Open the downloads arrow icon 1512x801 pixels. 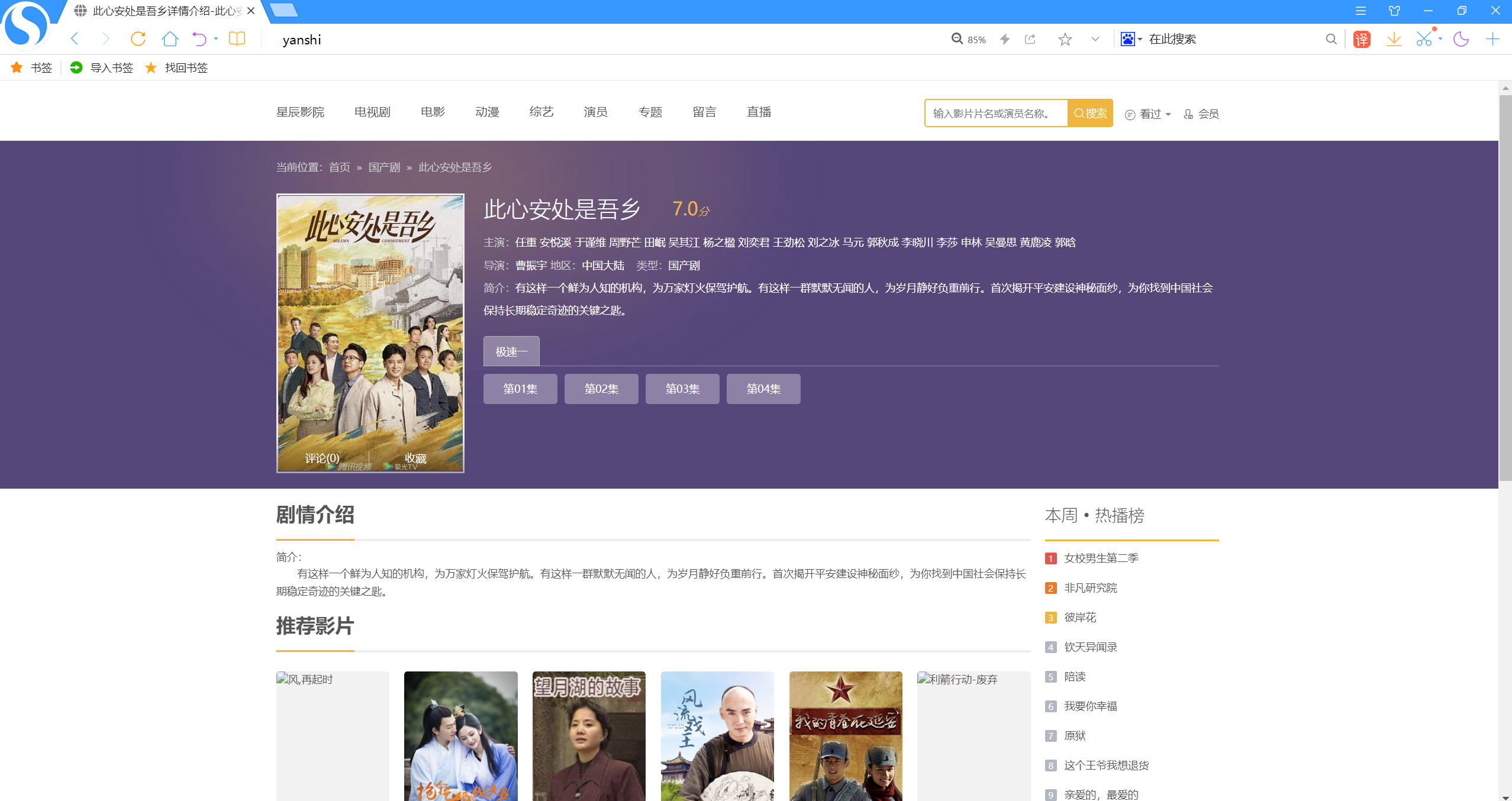[1394, 39]
